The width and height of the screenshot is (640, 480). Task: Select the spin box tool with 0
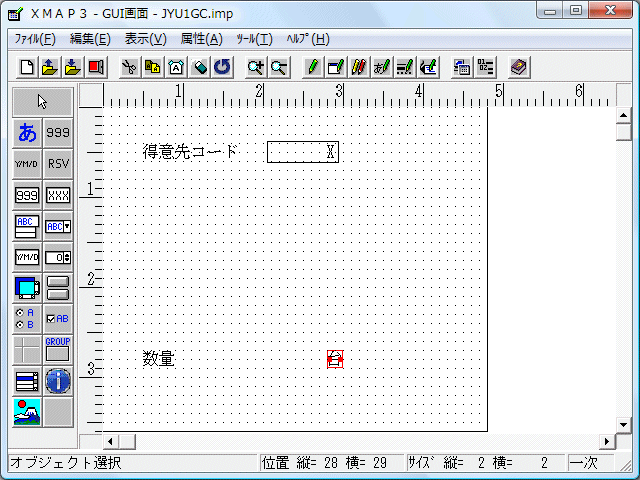point(58,257)
